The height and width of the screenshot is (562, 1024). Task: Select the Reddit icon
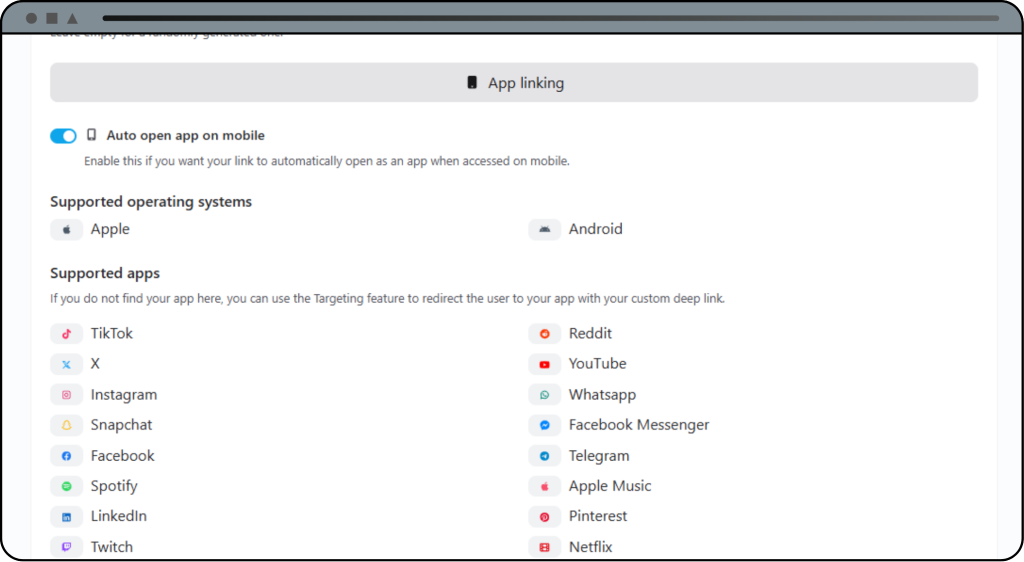tap(545, 334)
